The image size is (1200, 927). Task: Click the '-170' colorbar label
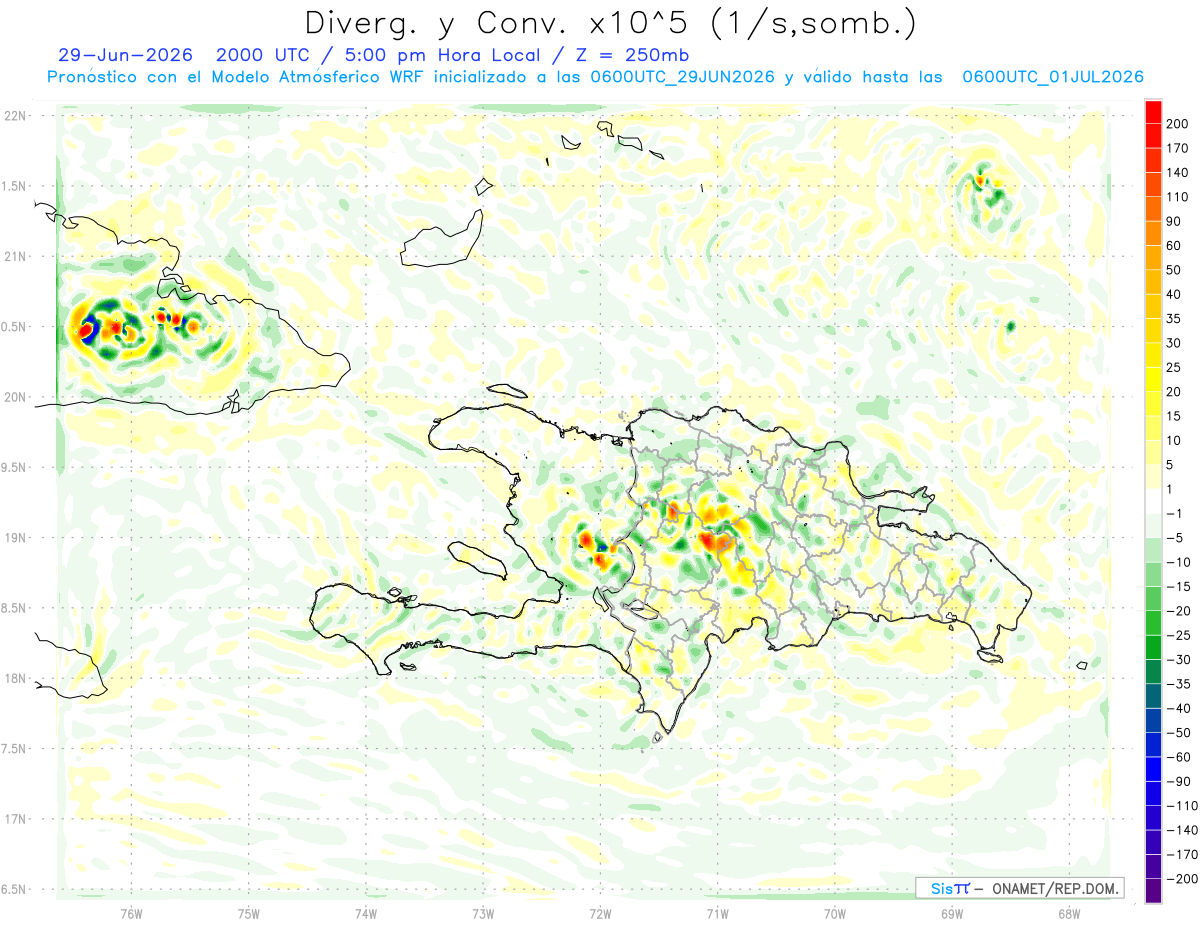(x=1180, y=855)
